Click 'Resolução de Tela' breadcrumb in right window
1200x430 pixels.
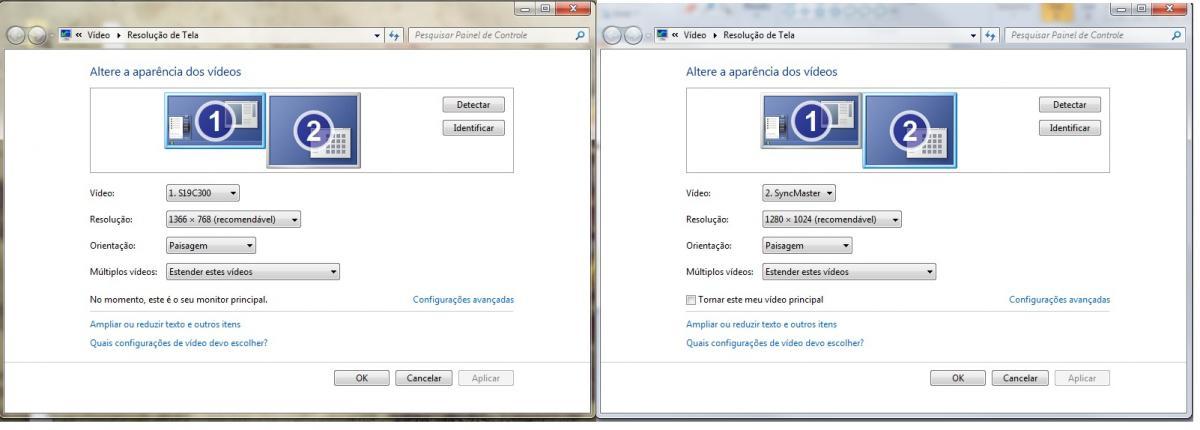tap(758, 35)
